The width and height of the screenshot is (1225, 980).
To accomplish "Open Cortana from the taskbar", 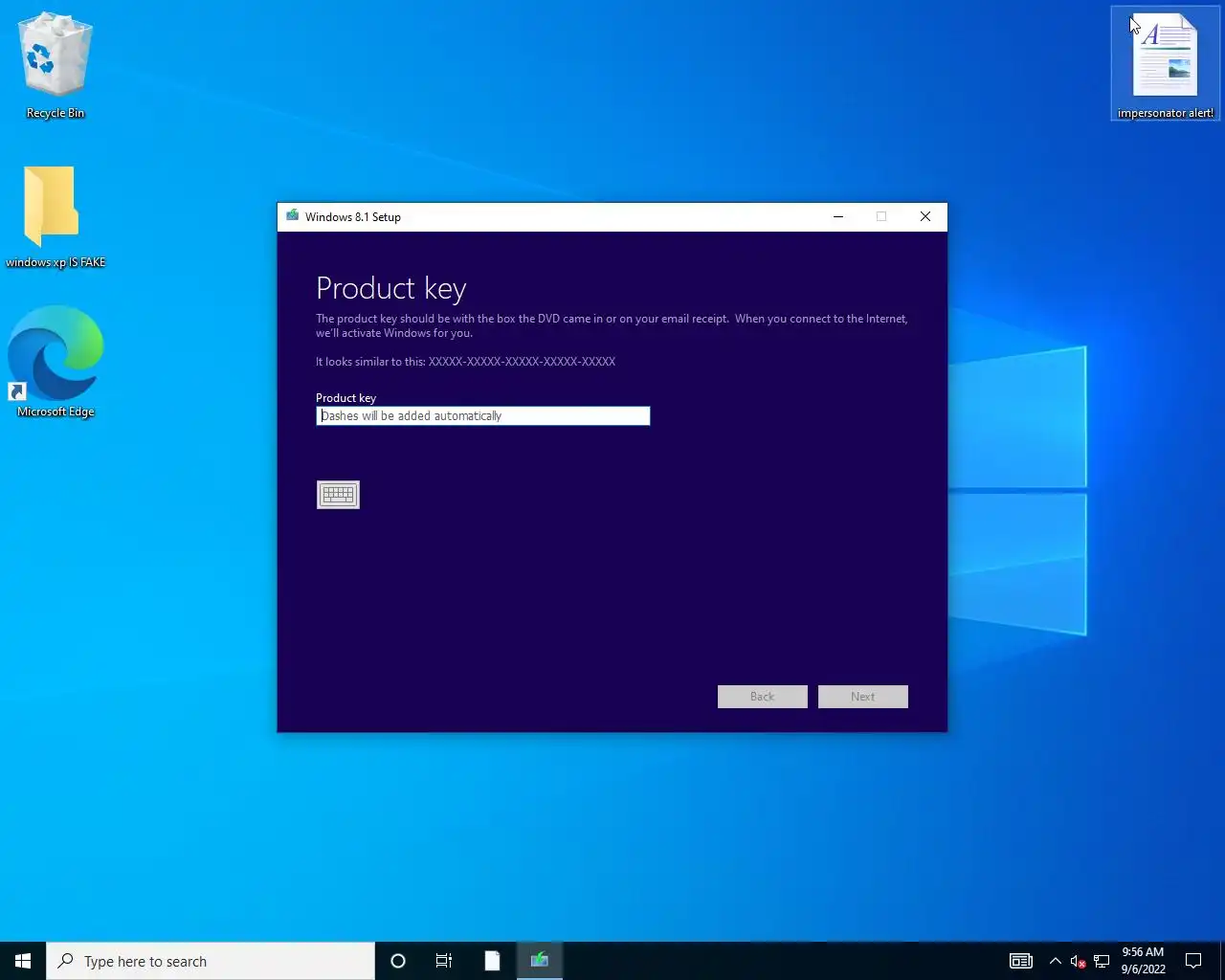I will [398, 961].
